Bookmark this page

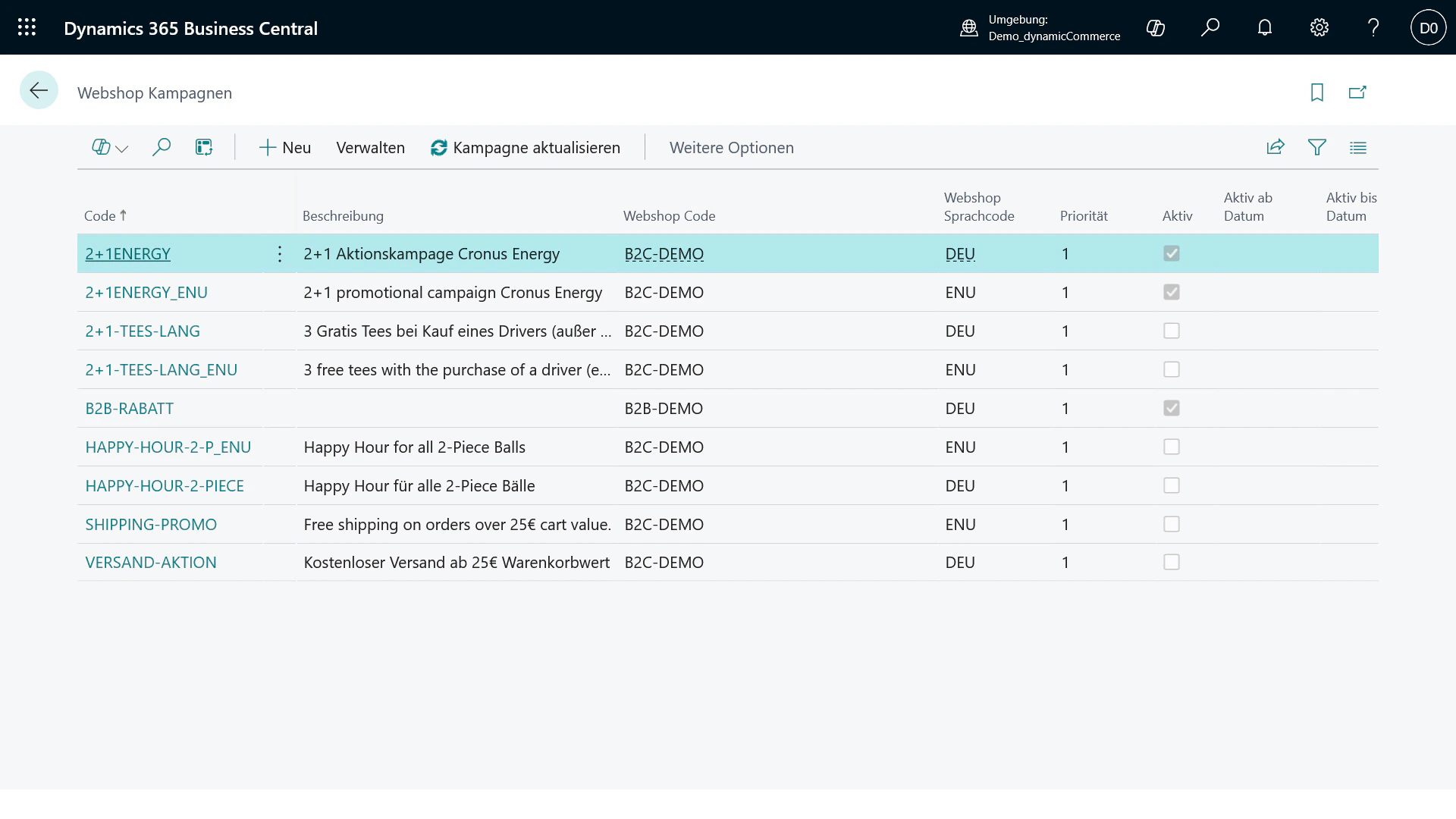(1317, 93)
